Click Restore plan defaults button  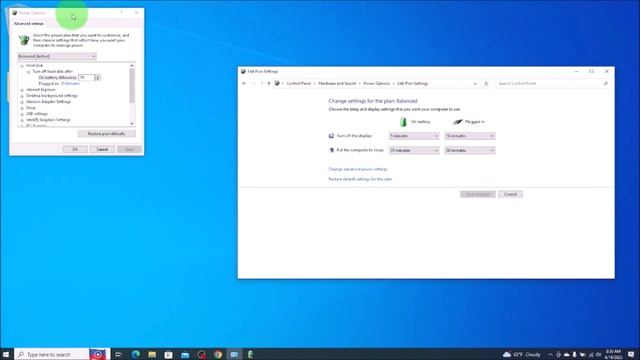107,134
